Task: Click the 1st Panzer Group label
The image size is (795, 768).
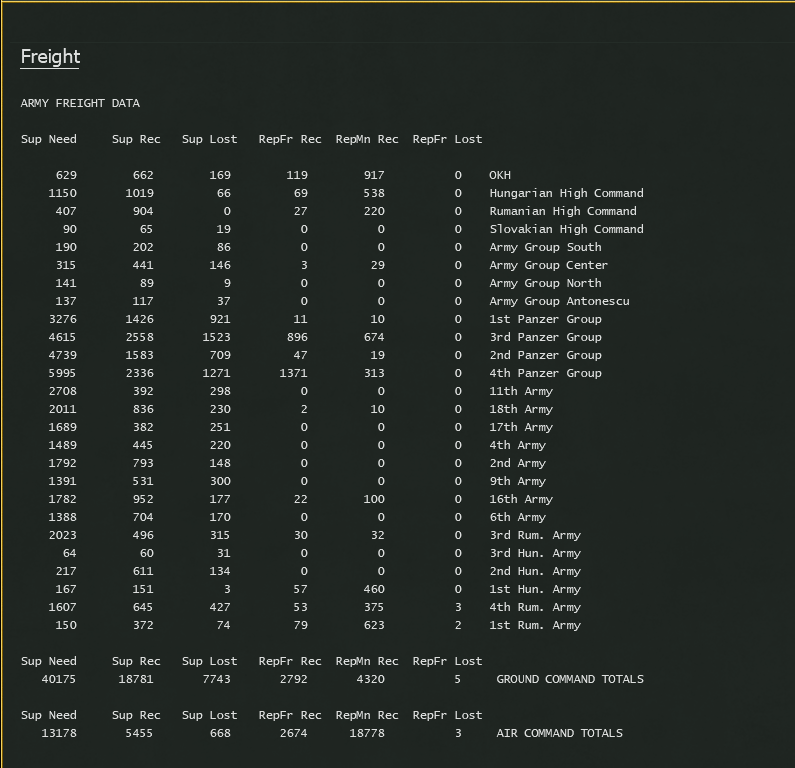Action: point(545,319)
